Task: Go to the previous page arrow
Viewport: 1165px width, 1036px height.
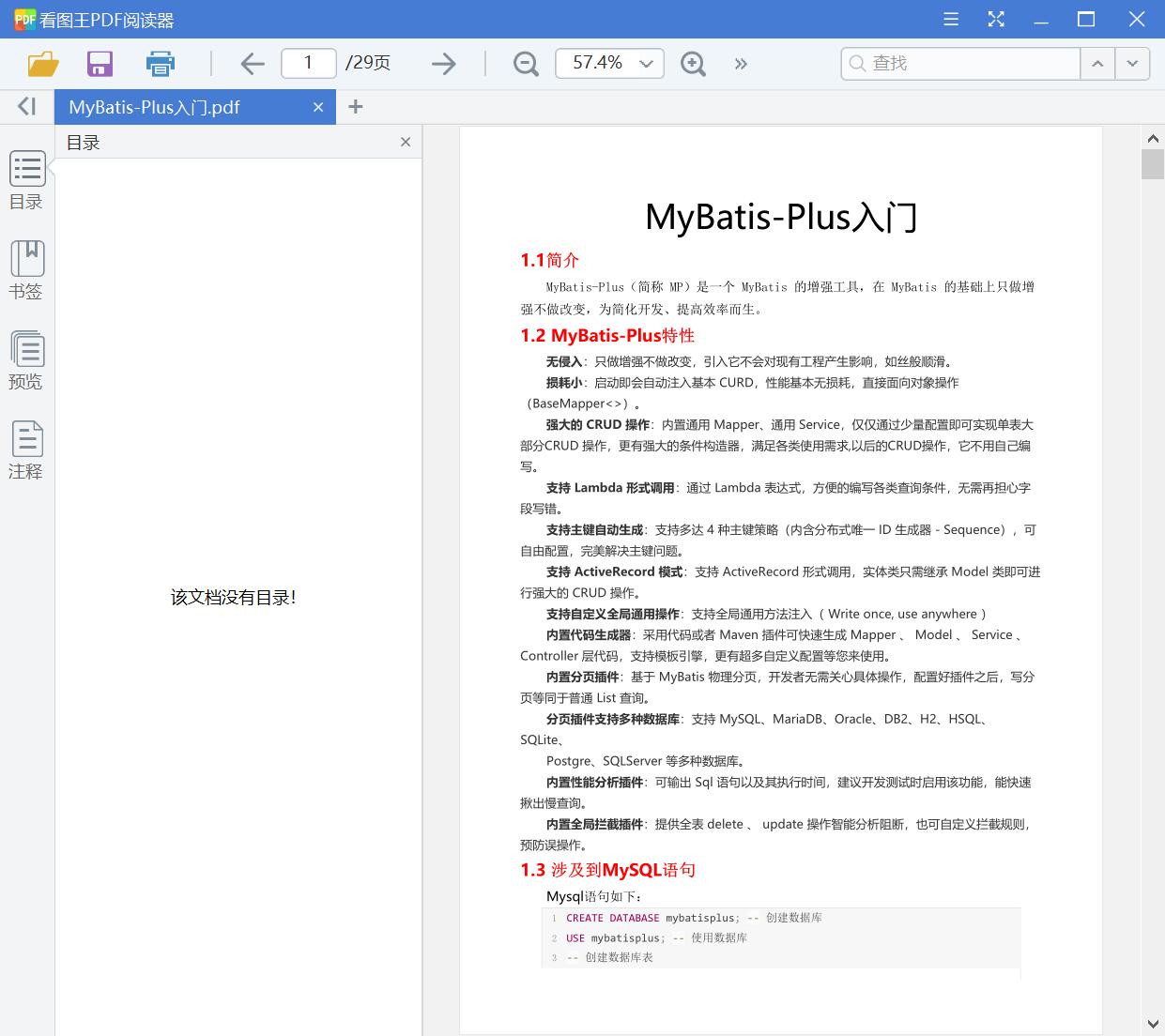Action: (x=252, y=63)
